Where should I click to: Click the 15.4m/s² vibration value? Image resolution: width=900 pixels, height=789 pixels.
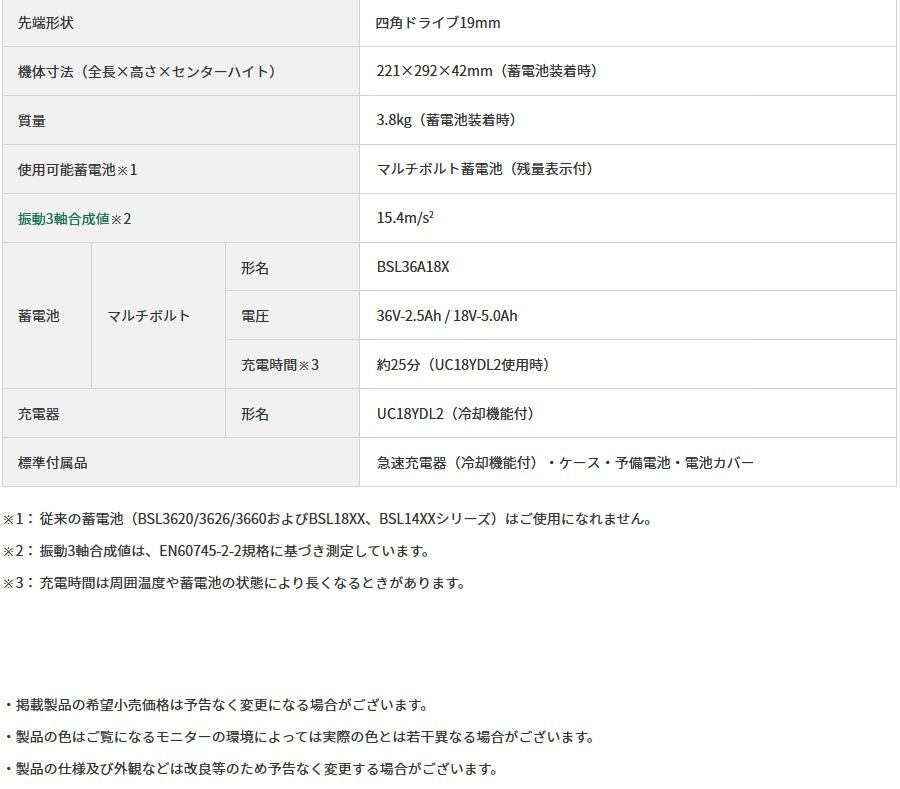click(x=392, y=217)
